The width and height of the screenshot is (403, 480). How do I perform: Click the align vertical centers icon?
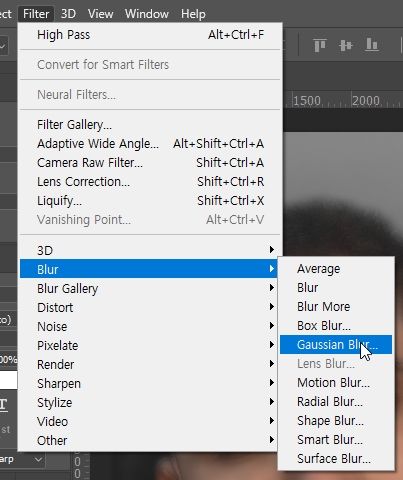click(346, 45)
